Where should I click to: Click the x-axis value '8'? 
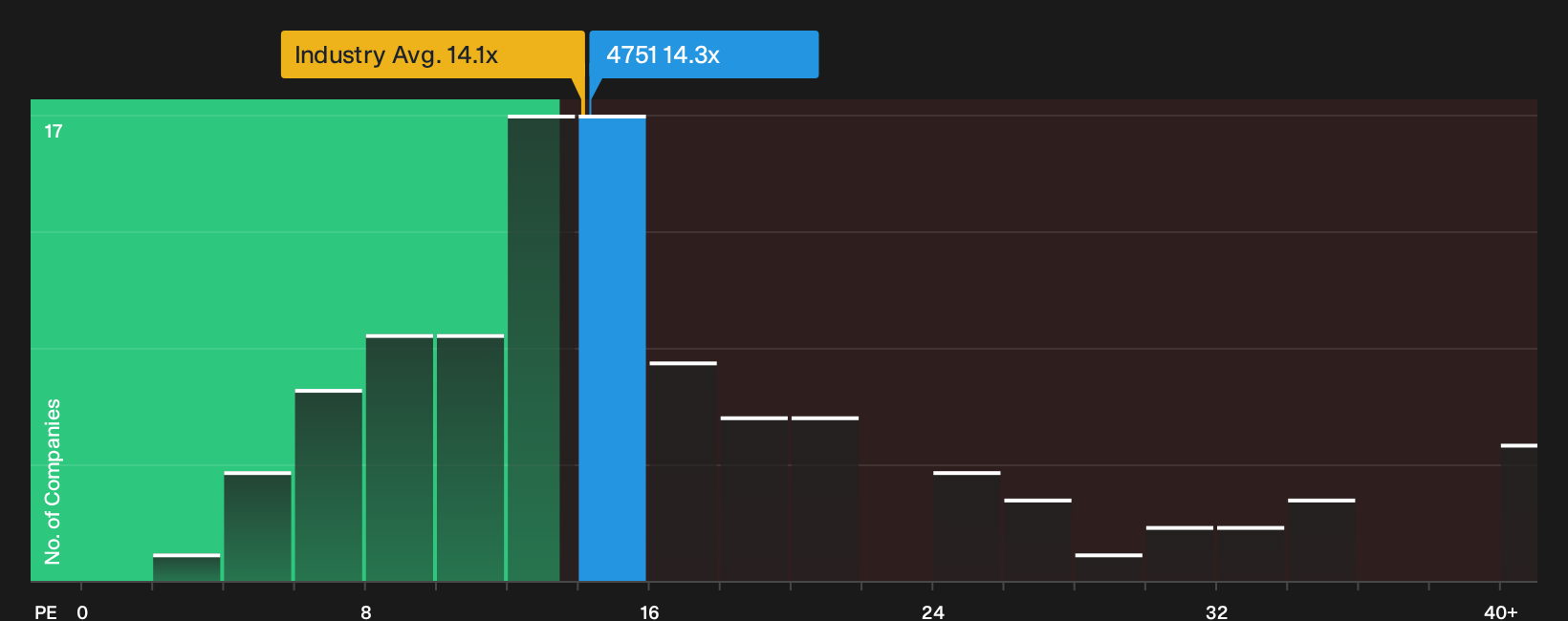point(365,611)
